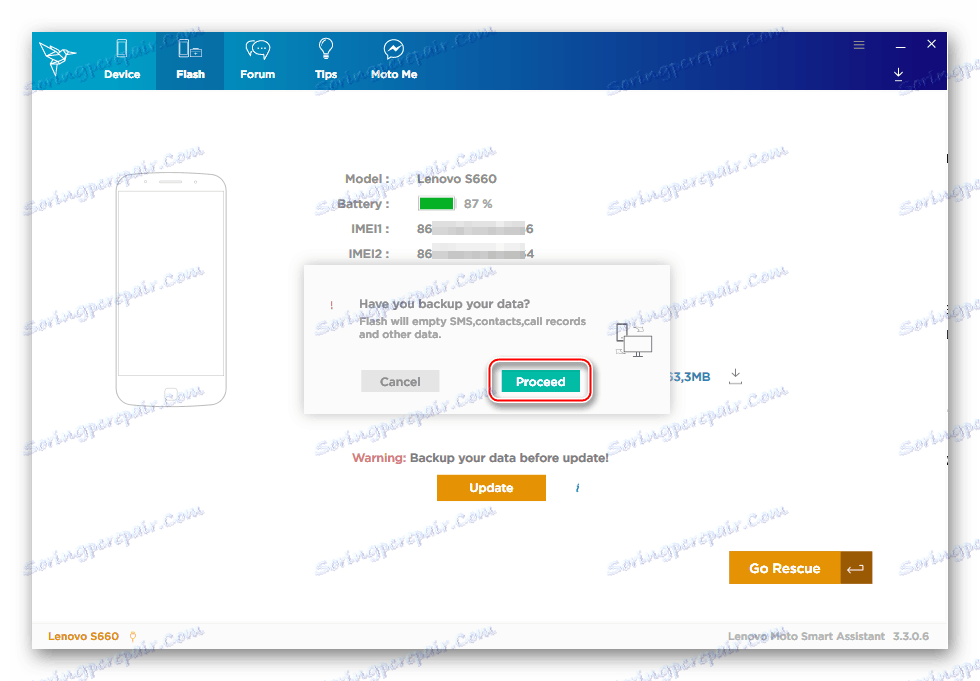Click the orange Update button
Image resolution: width=980 pixels, height=681 pixels.
(491, 488)
